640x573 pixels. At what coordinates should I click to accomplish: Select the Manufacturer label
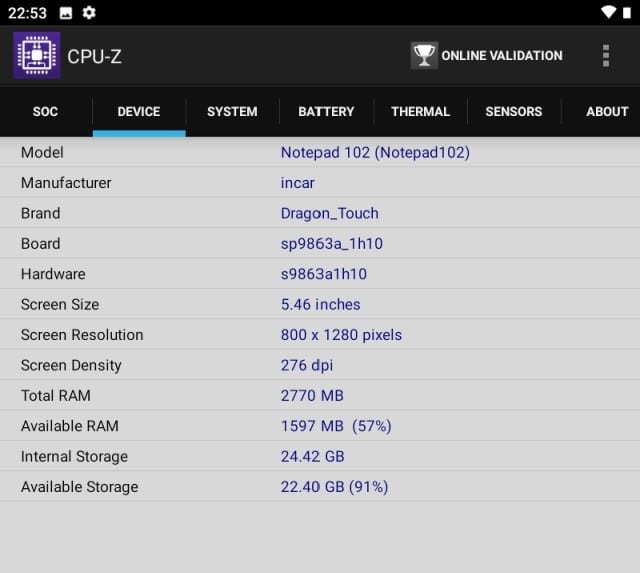[x=66, y=183]
